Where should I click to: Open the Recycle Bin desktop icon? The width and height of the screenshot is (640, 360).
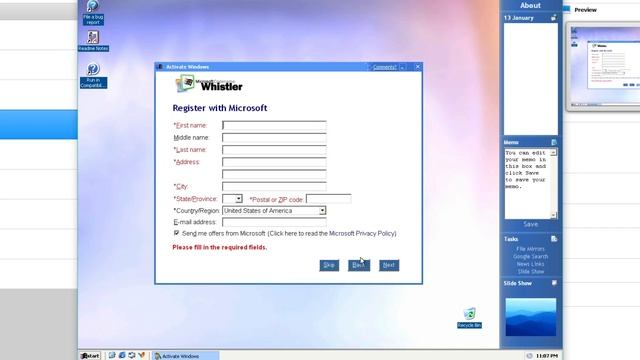(x=469, y=318)
